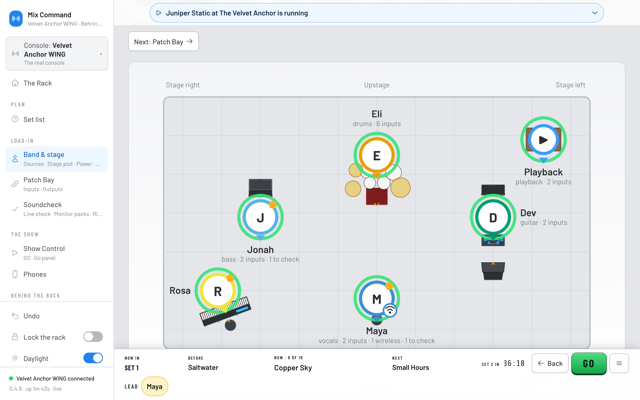Click the Upstage label
Image resolution: width=640 pixels, height=400 pixels.
click(376, 85)
